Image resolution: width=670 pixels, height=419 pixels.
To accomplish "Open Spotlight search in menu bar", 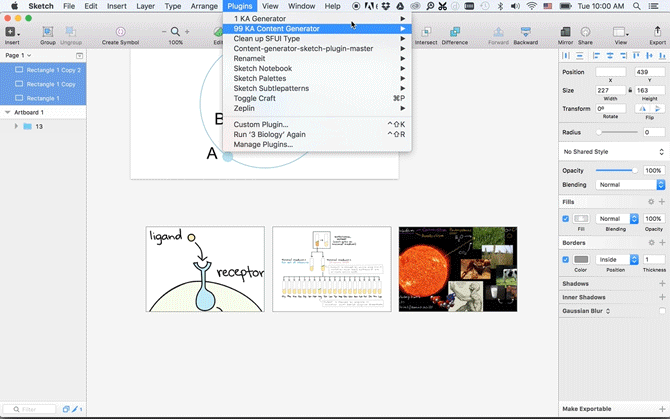I will (x=637, y=6).
